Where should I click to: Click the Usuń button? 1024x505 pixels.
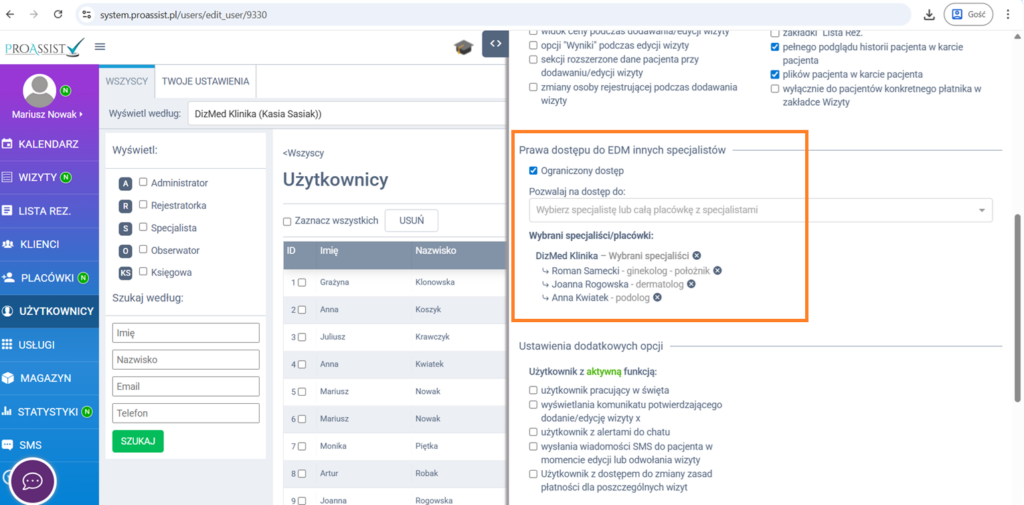(x=411, y=220)
